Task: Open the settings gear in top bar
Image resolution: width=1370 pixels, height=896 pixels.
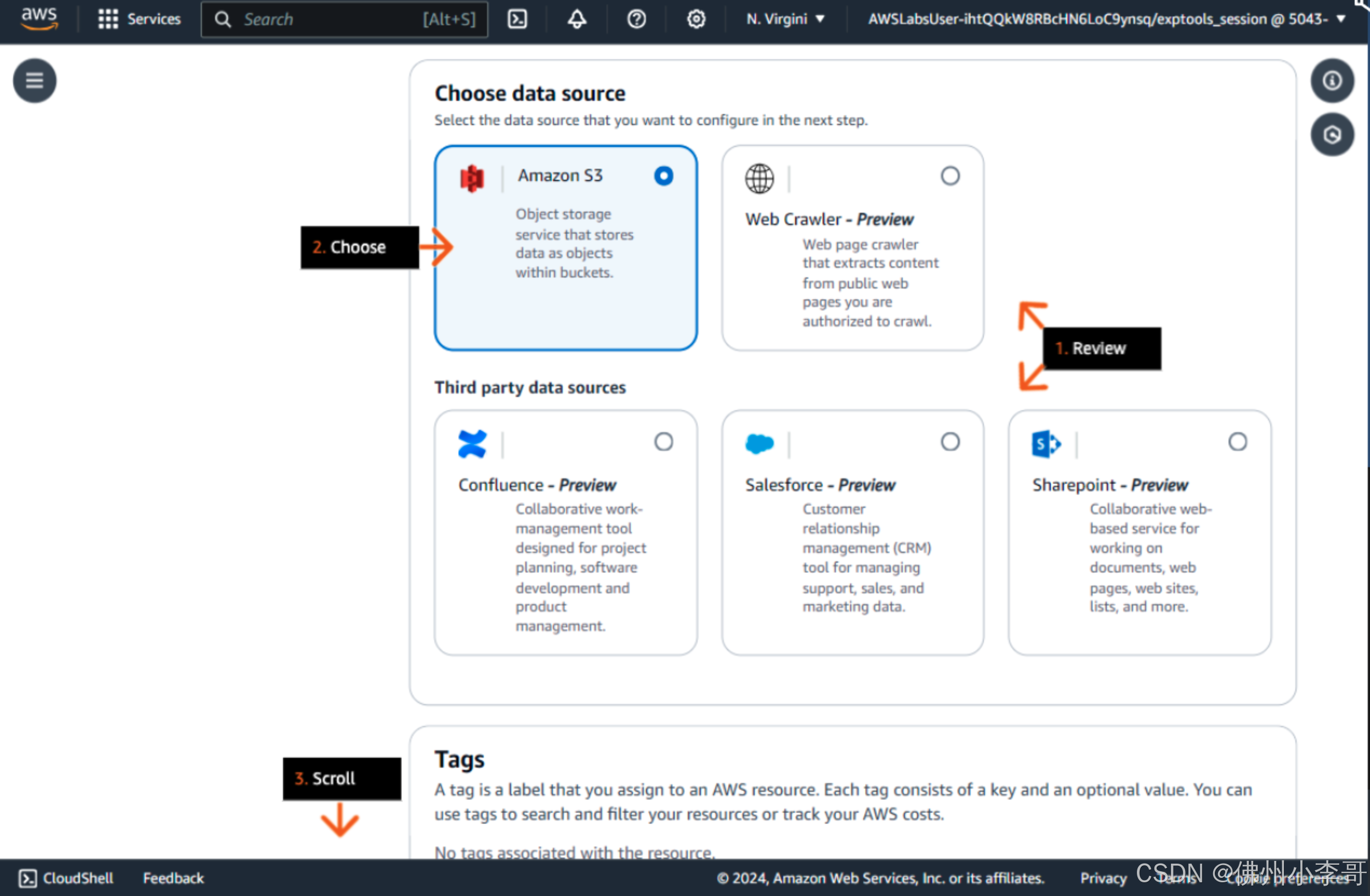Action: pyautogui.click(x=696, y=19)
